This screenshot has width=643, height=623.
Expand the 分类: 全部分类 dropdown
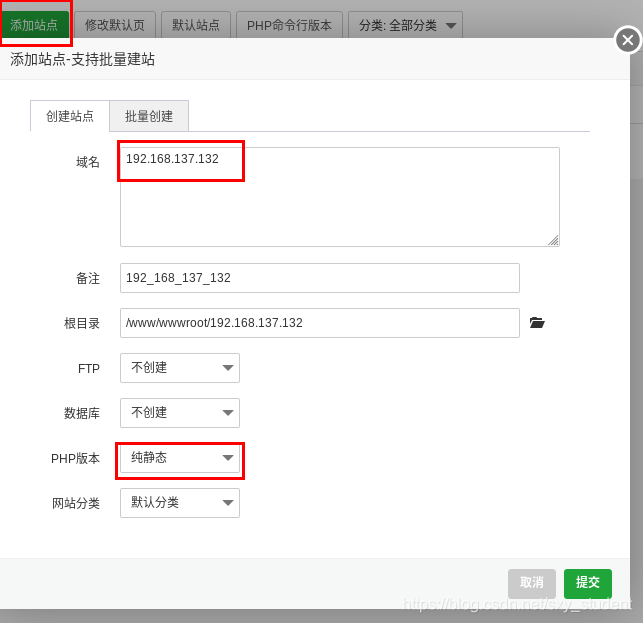pyautogui.click(x=406, y=25)
